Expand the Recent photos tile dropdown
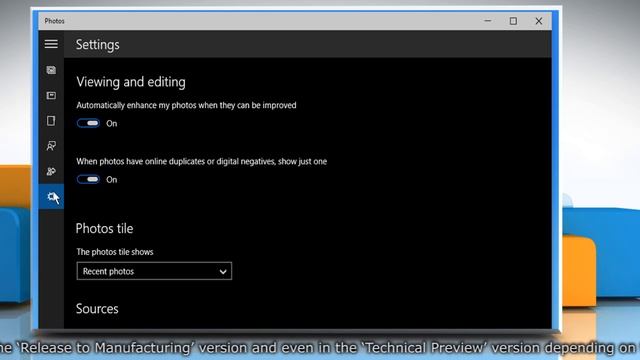Screen dimensions: 640x360 click(x=154, y=271)
